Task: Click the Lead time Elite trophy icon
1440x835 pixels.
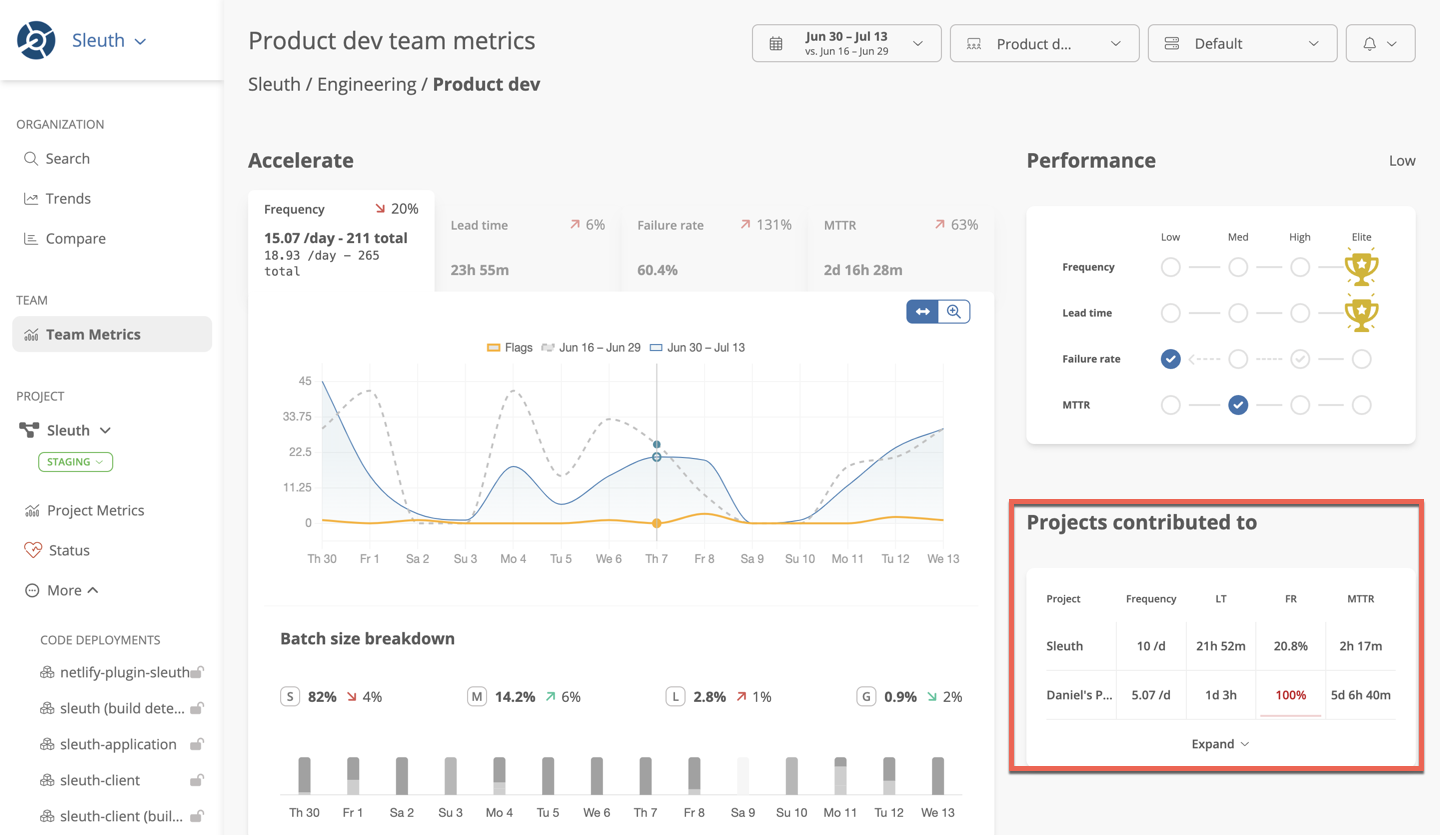Action: click(x=1361, y=313)
